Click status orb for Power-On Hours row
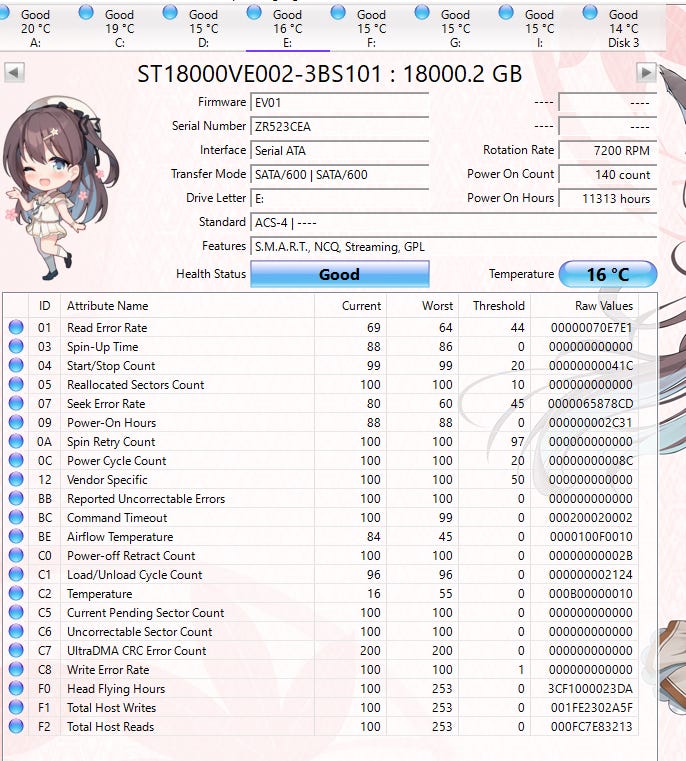 coord(16,422)
